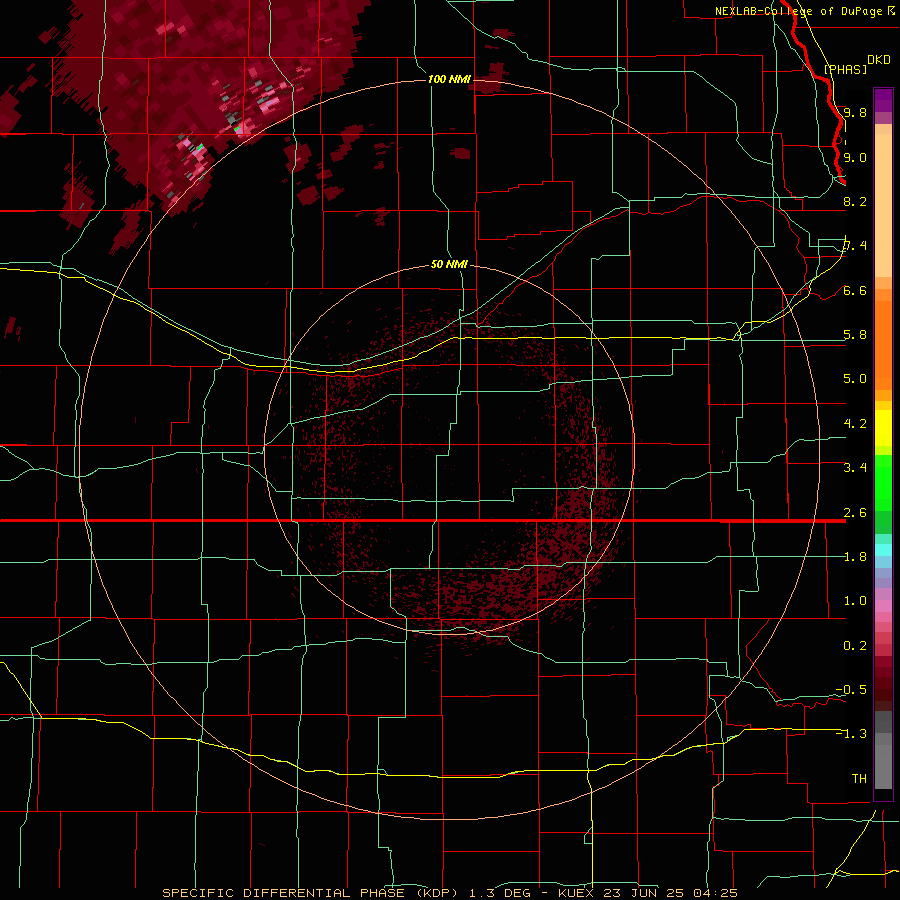Click the 5.8 value on the color scale
Image resolution: width=900 pixels, height=900 pixels.
coord(855,335)
